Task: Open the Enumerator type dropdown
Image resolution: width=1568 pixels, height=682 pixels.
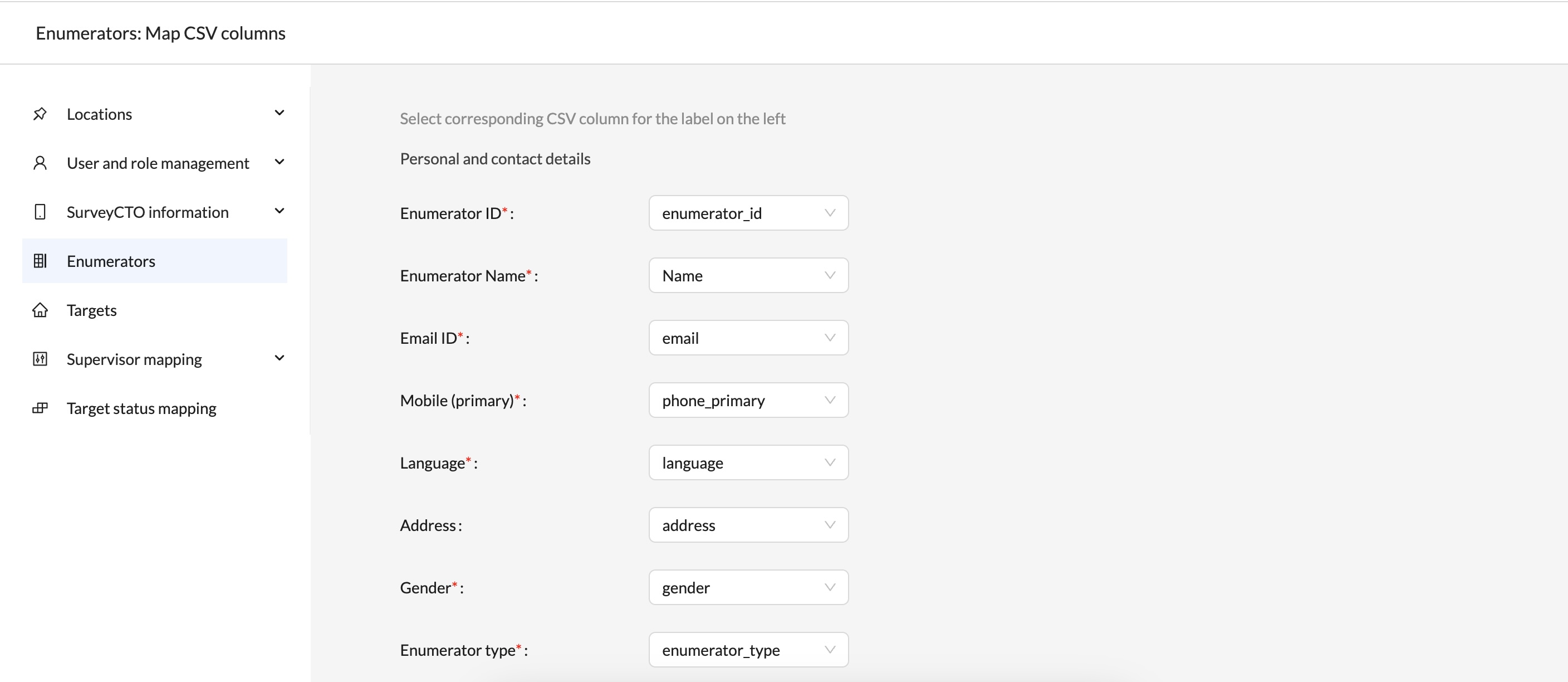Action: coord(749,650)
